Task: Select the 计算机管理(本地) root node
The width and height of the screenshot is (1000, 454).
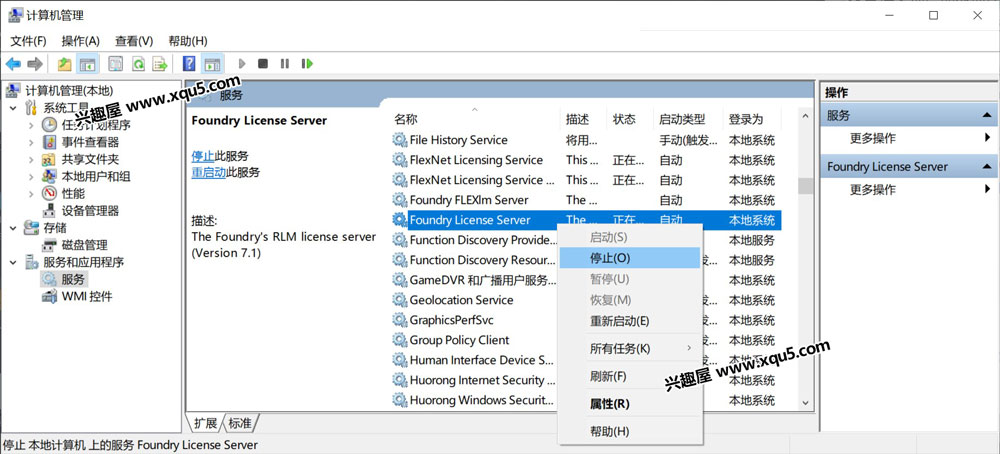Action: 61,91
